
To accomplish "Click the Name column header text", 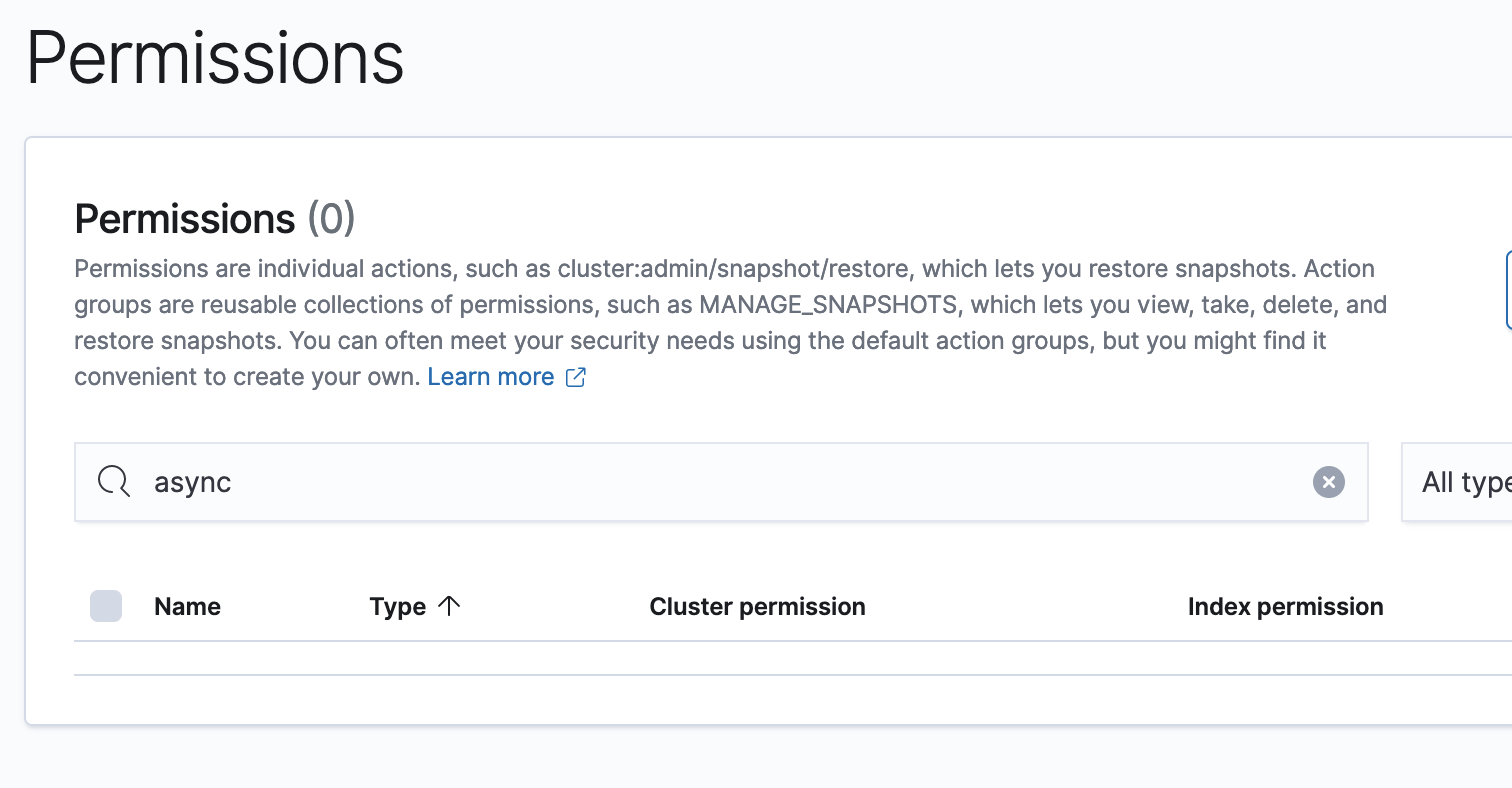I will tap(188, 606).
